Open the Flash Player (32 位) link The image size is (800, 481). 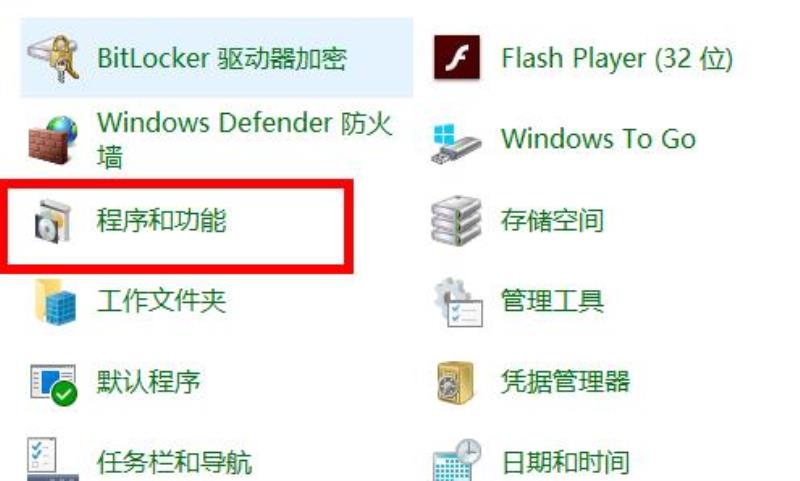pos(617,58)
